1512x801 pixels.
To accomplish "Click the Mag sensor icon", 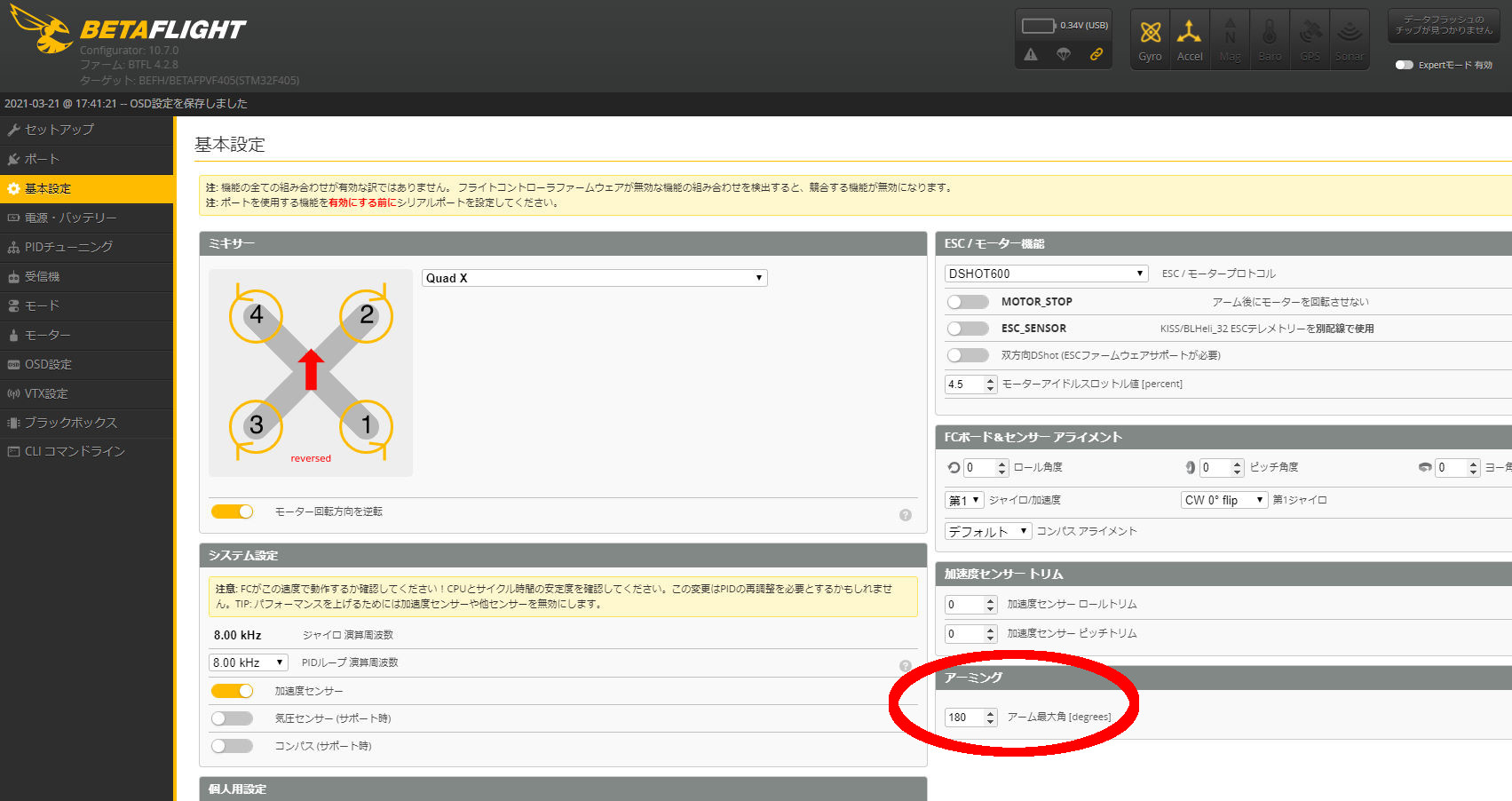I will (x=1230, y=40).
